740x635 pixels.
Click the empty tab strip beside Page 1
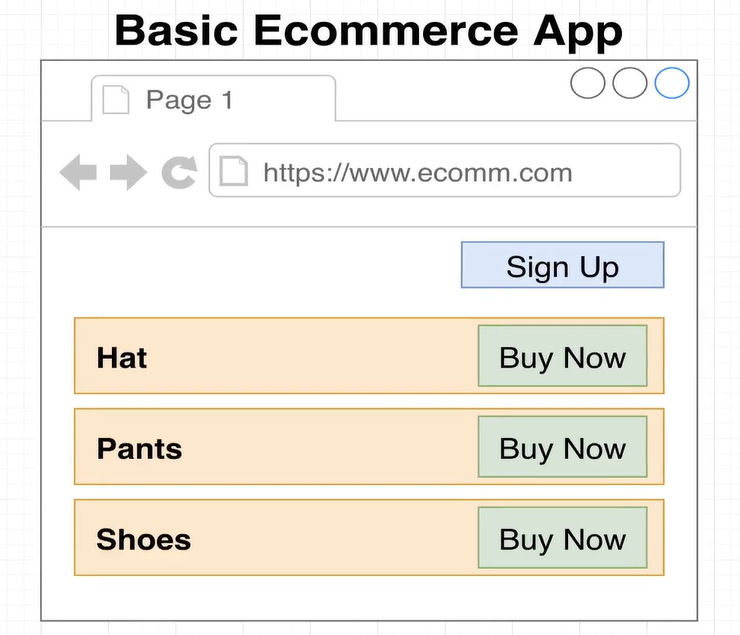[450, 100]
